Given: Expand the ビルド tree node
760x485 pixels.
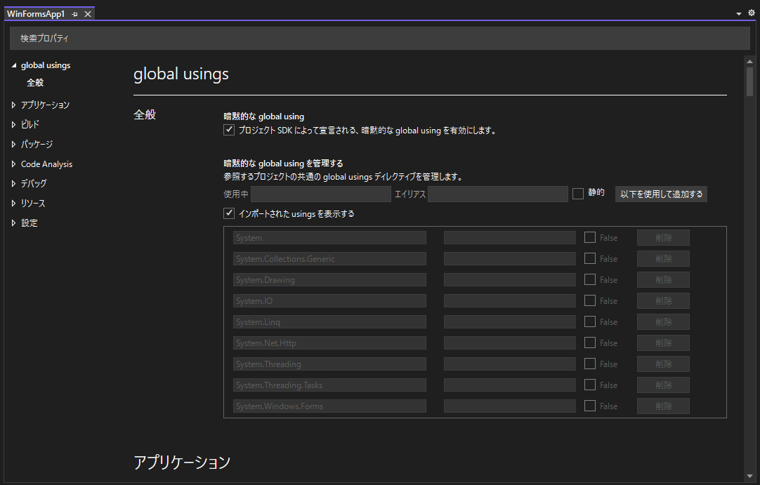Looking at the screenshot, I should 14,125.
